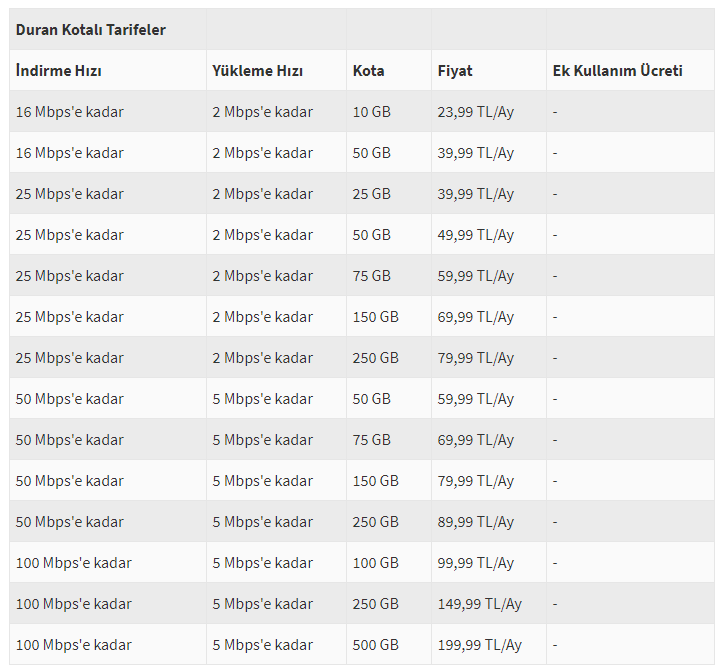Click the Duran Kotalı Tarifeler title
This screenshot has width=719, height=670.
pyautogui.click(x=90, y=30)
